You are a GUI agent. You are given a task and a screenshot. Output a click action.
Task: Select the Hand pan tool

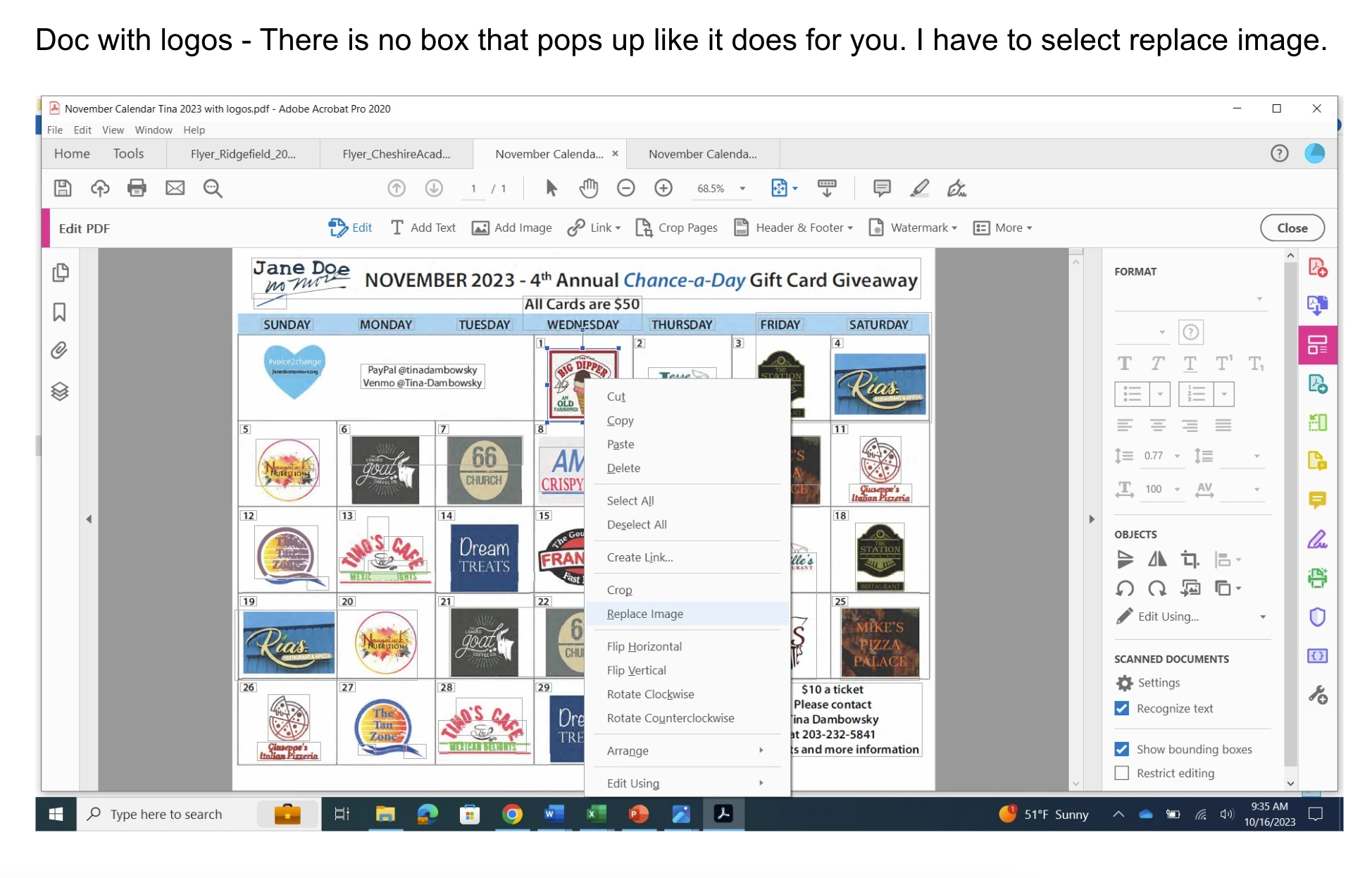coord(588,188)
